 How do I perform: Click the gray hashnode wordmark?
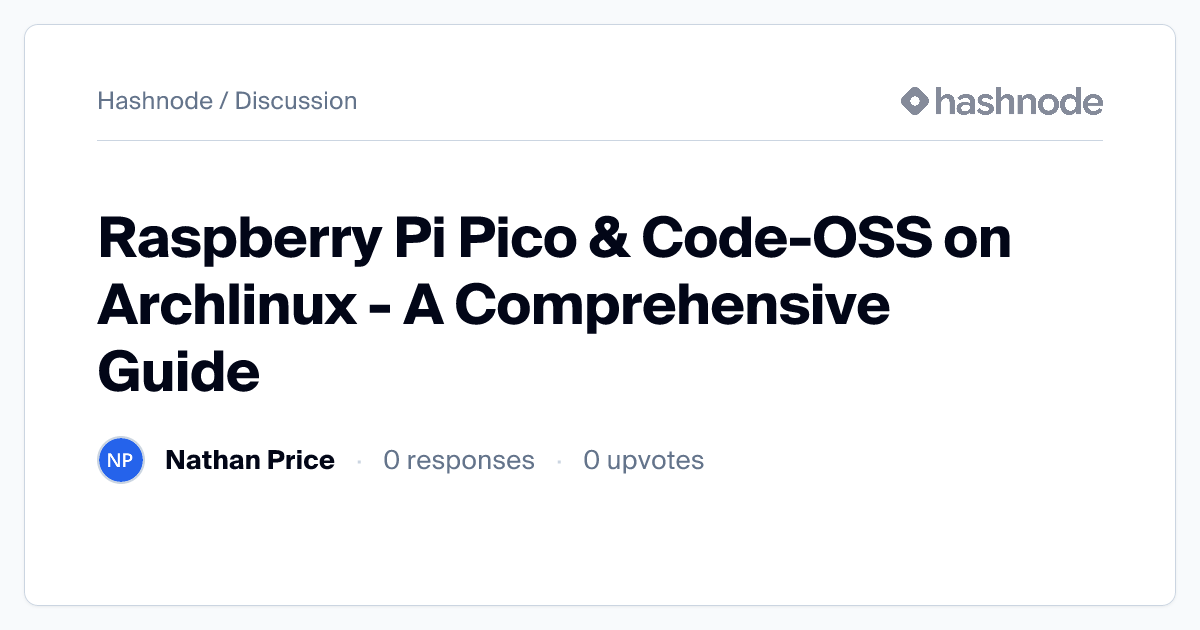pyautogui.click(x=1018, y=101)
